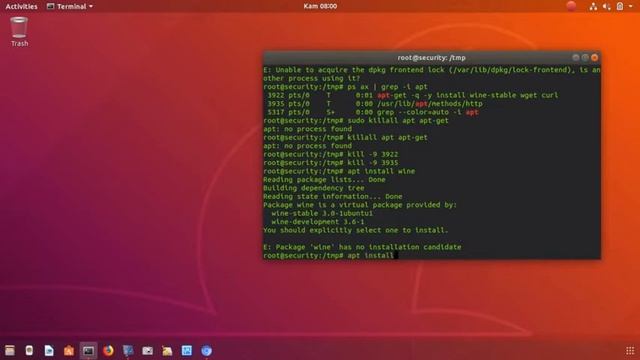Screen dimensions: 640x360
Task: Minimize the root@security terminal window
Action: [x=576, y=58]
